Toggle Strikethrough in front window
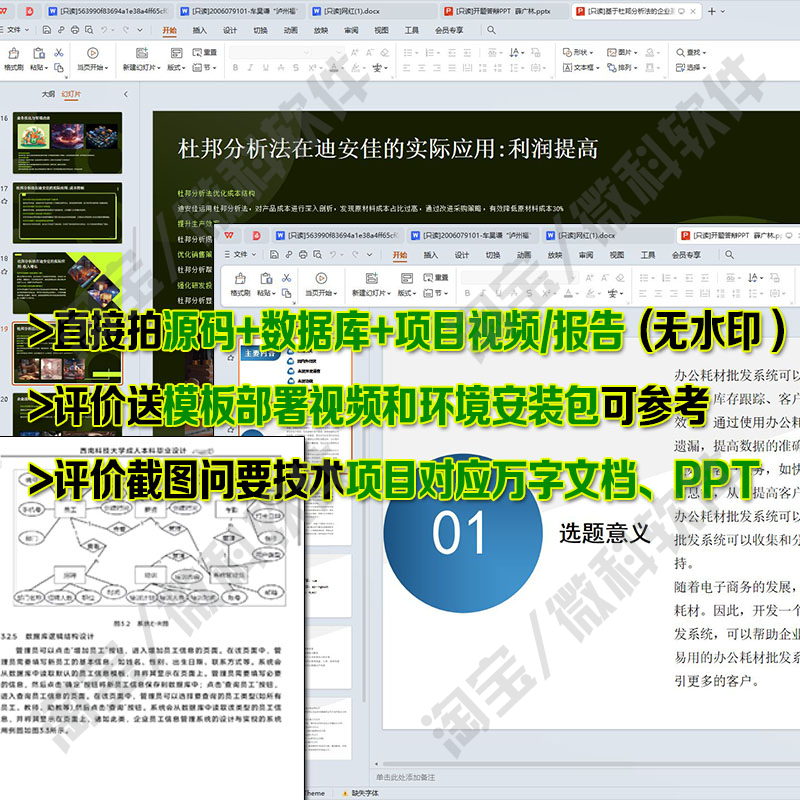 pyautogui.click(x=514, y=293)
